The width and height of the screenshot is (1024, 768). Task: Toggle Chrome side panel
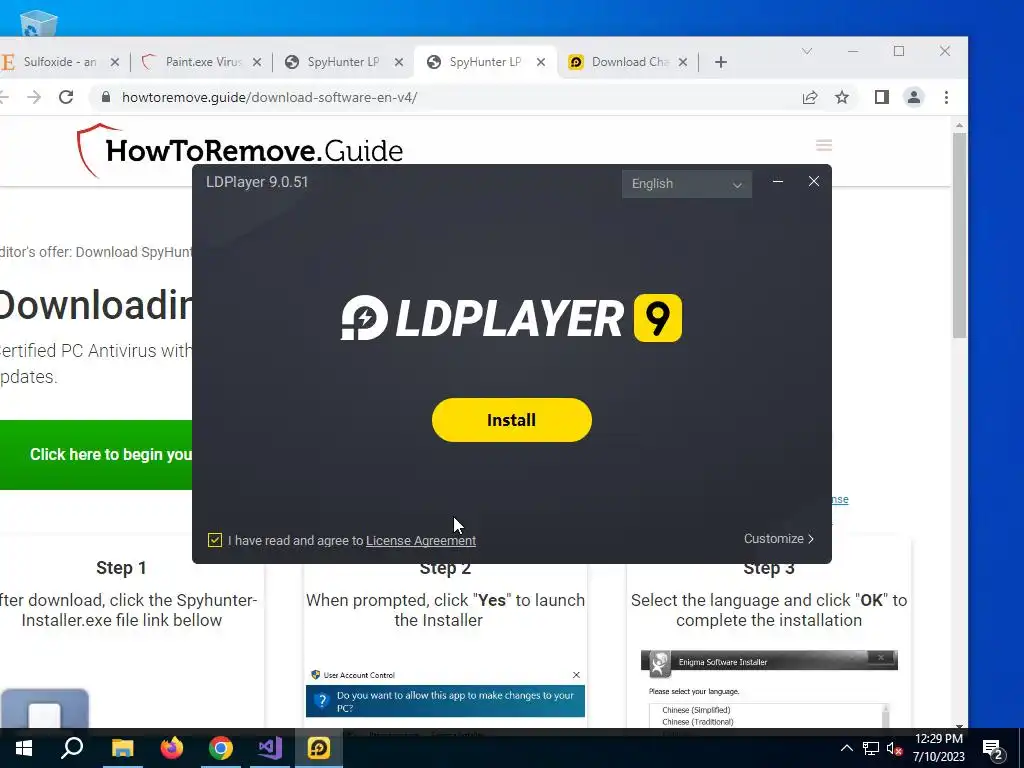coord(882,97)
